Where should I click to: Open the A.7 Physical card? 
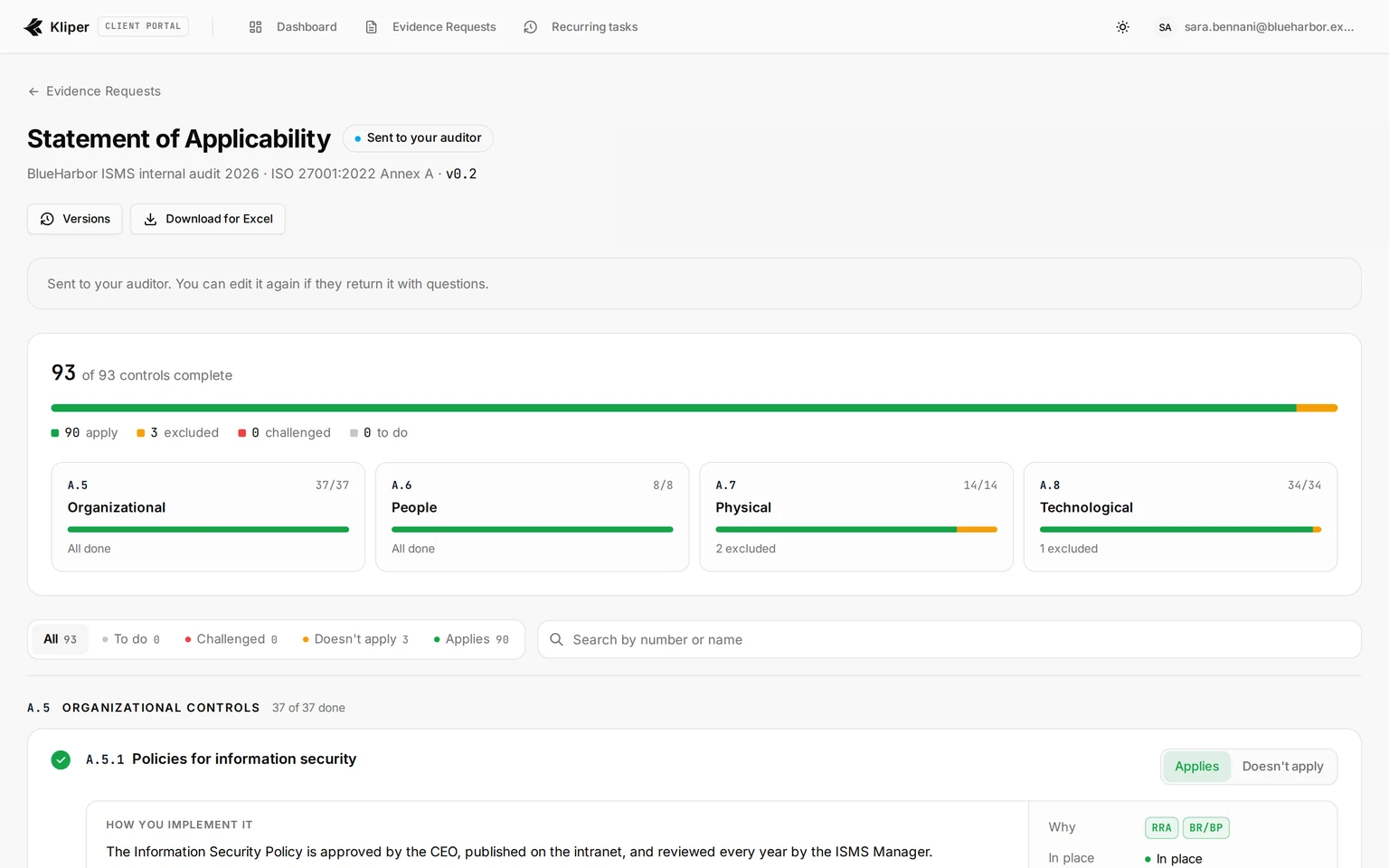[x=856, y=517]
